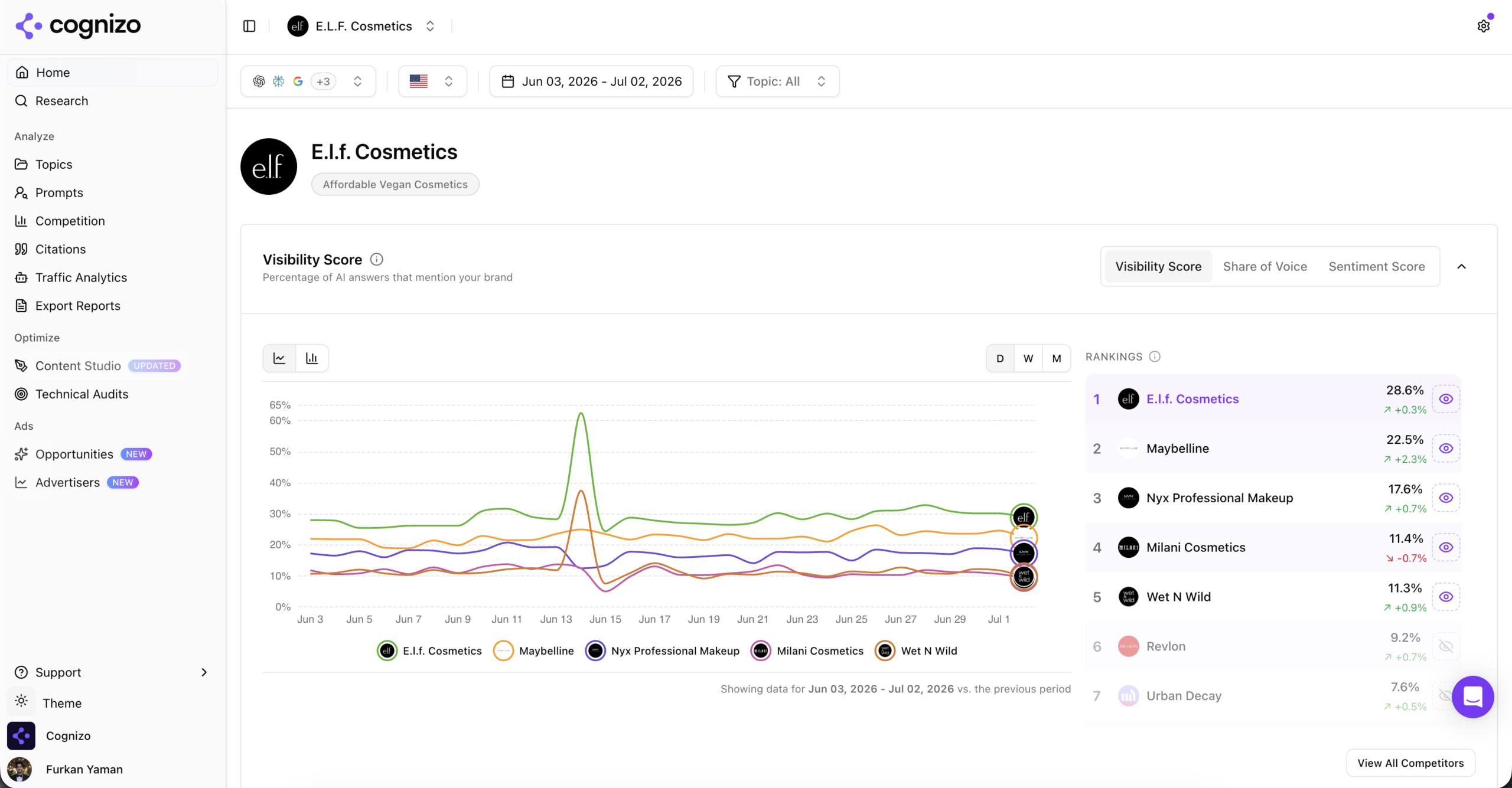Open the date range picker
Image resolution: width=1512 pixels, height=788 pixels.
point(591,81)
